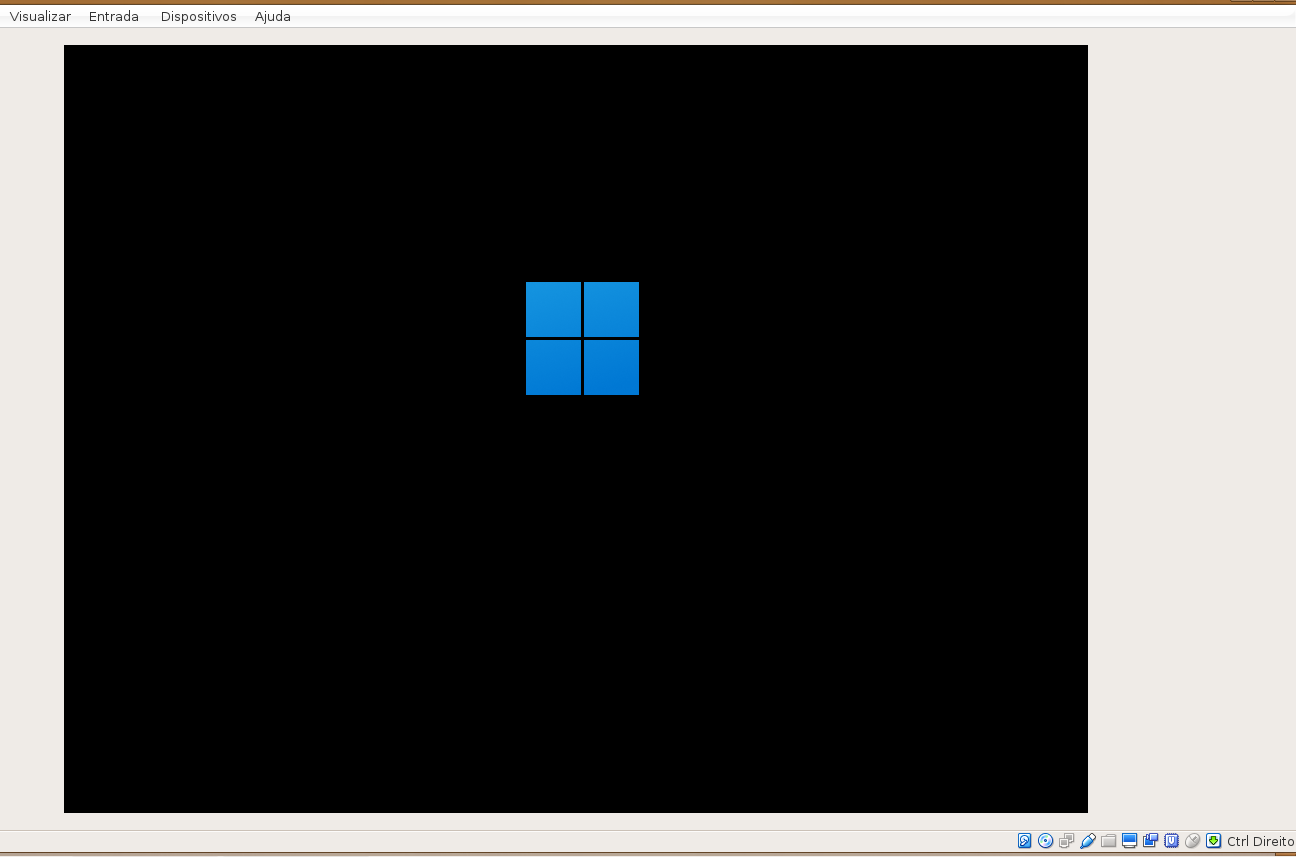This screenshot has width=1296, height=857.
Task: Click the Windows logo on the boot screen
Action: click(x=582, y=338)
